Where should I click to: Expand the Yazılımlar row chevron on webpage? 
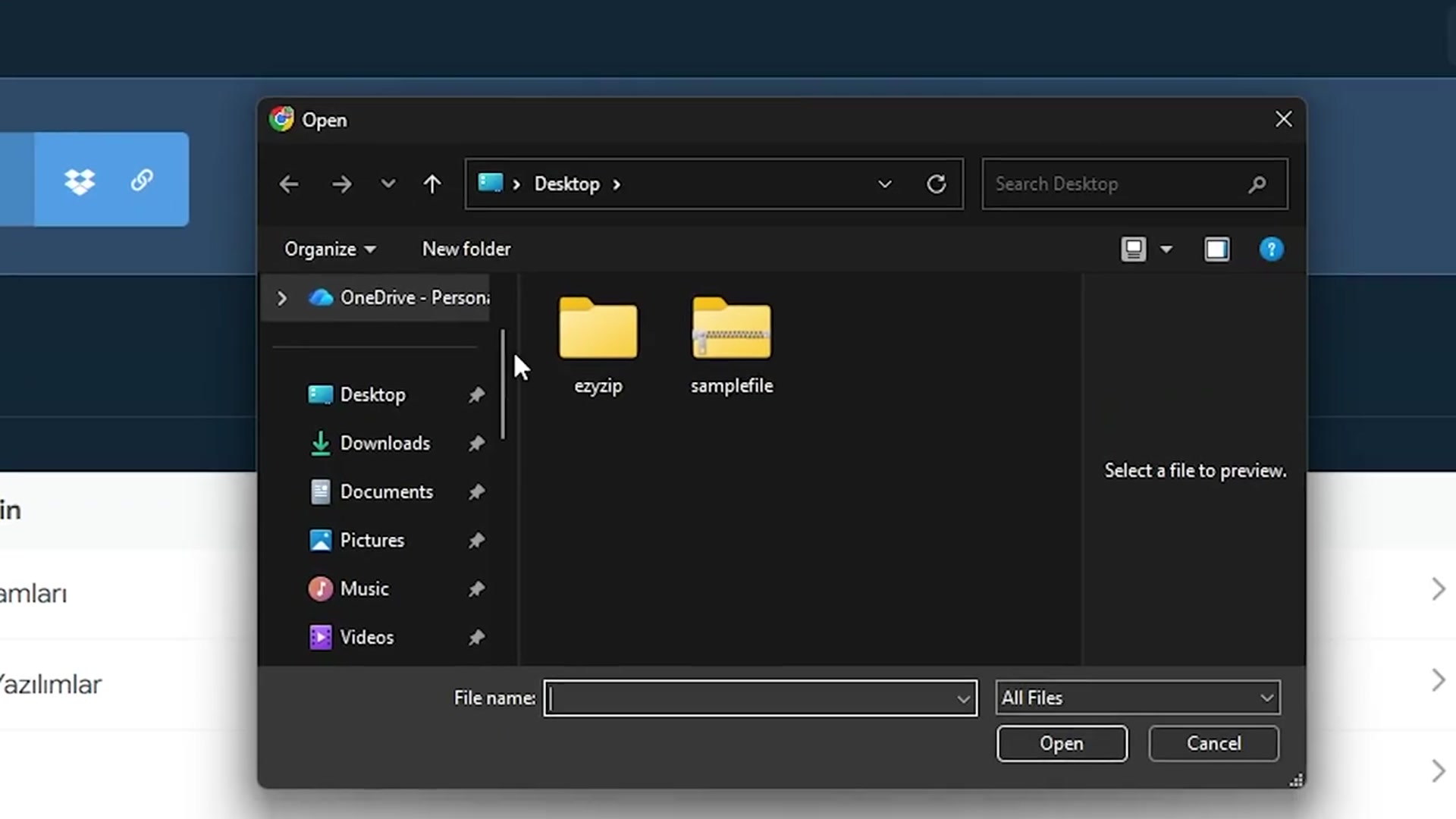point(1438,680)
